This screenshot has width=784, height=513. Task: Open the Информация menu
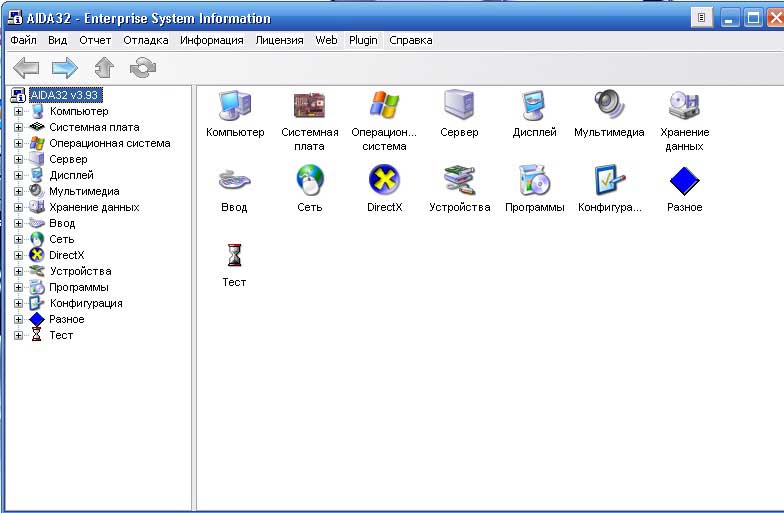tap(212, 40)
